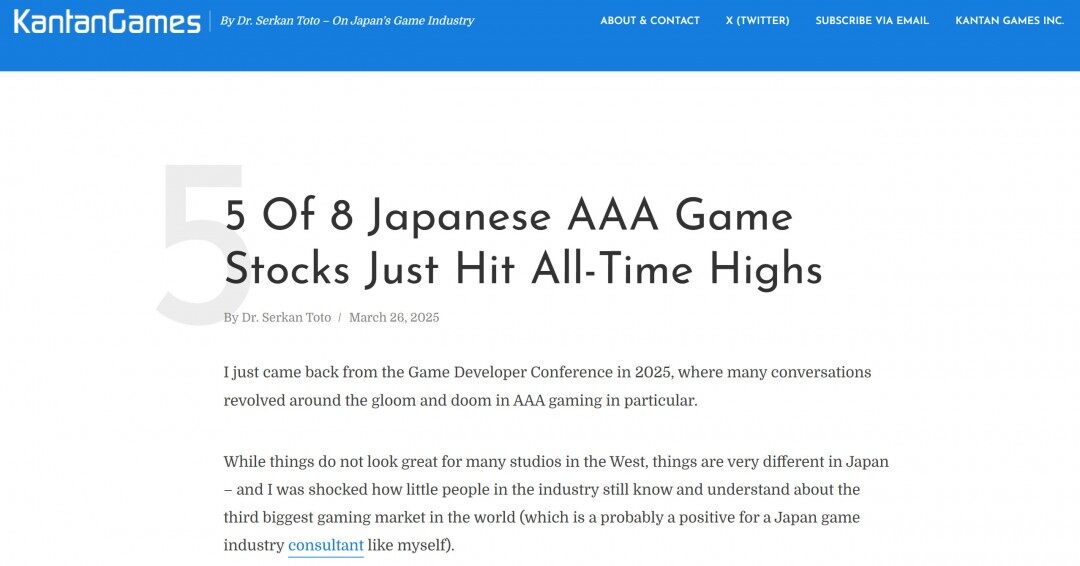Follow the "consultant" hyperlink
This screenshot has width=1080, height=566.
coord(325,545)
